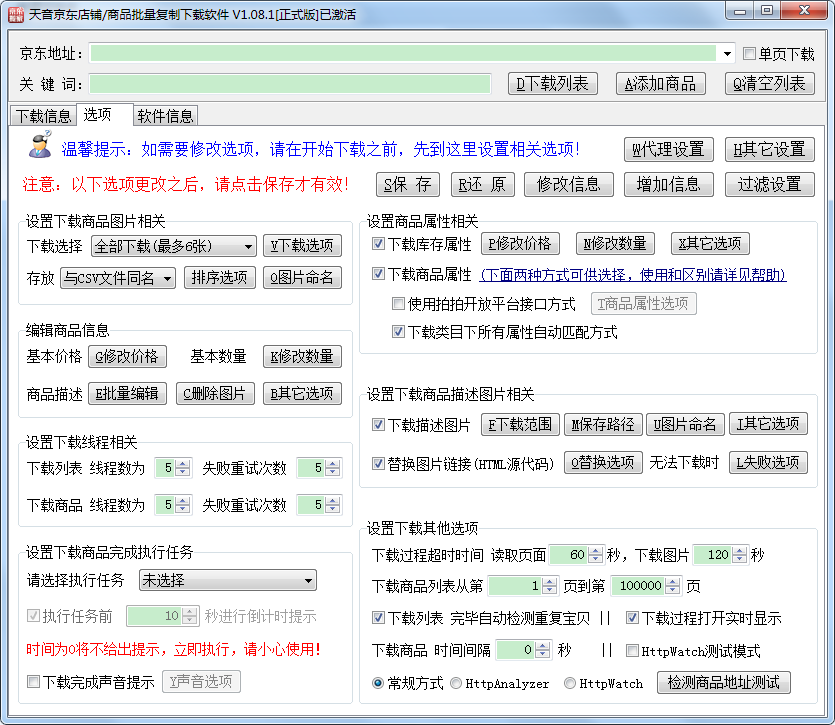Screen dimensions: 835x725
Task: Switch to the 下载信息 tab
Action: pos(44,115)
